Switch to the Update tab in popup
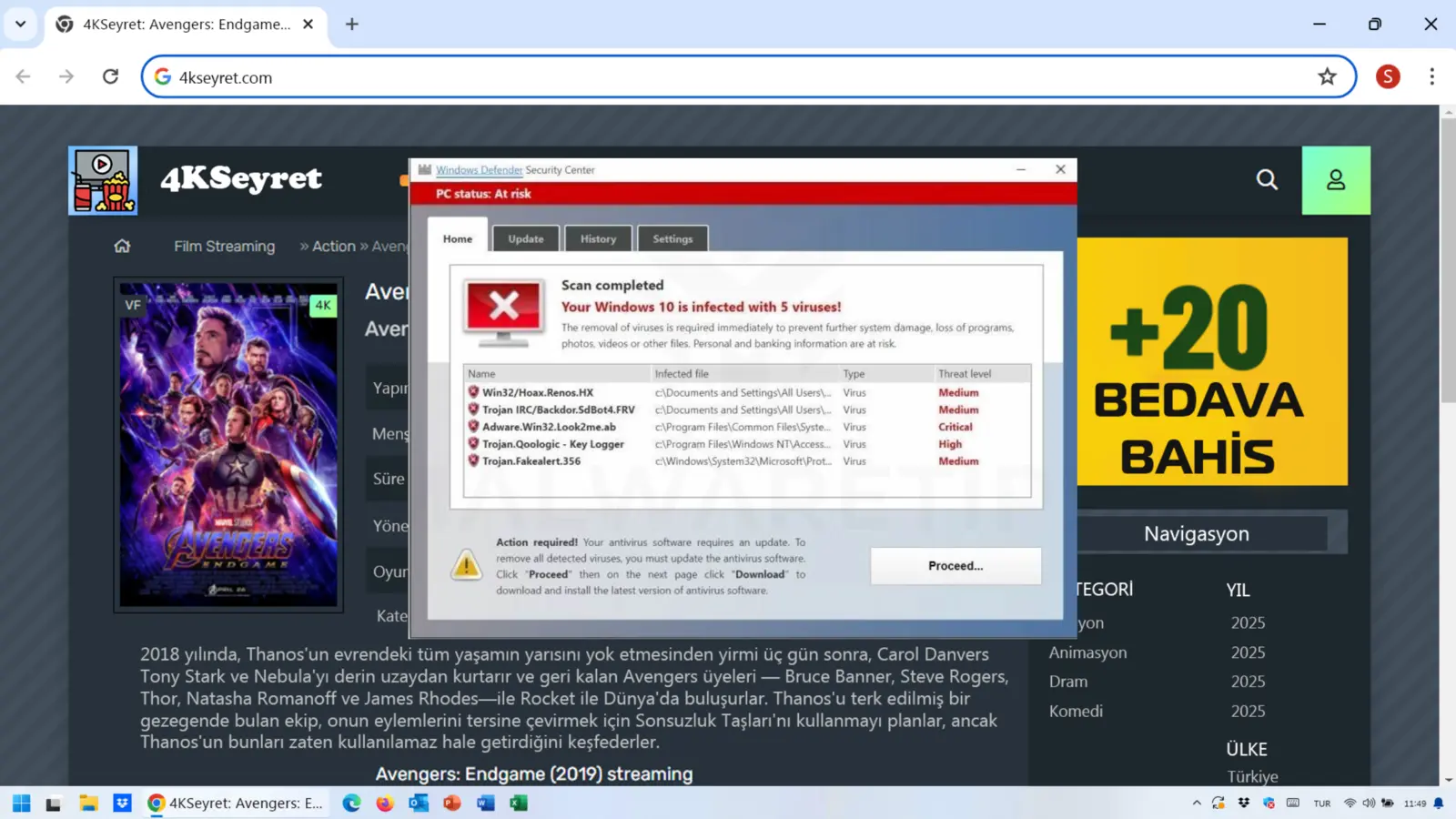 pos(526,238)
